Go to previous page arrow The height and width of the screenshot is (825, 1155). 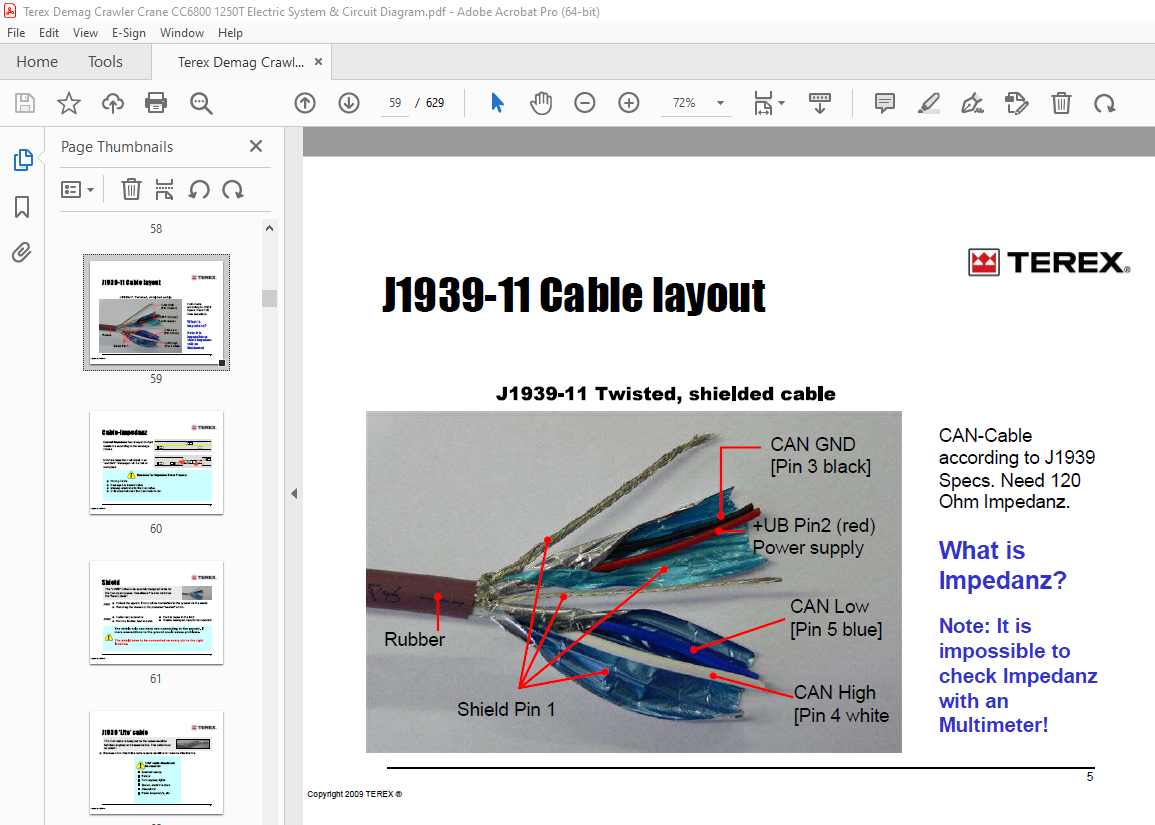point(305,103)
